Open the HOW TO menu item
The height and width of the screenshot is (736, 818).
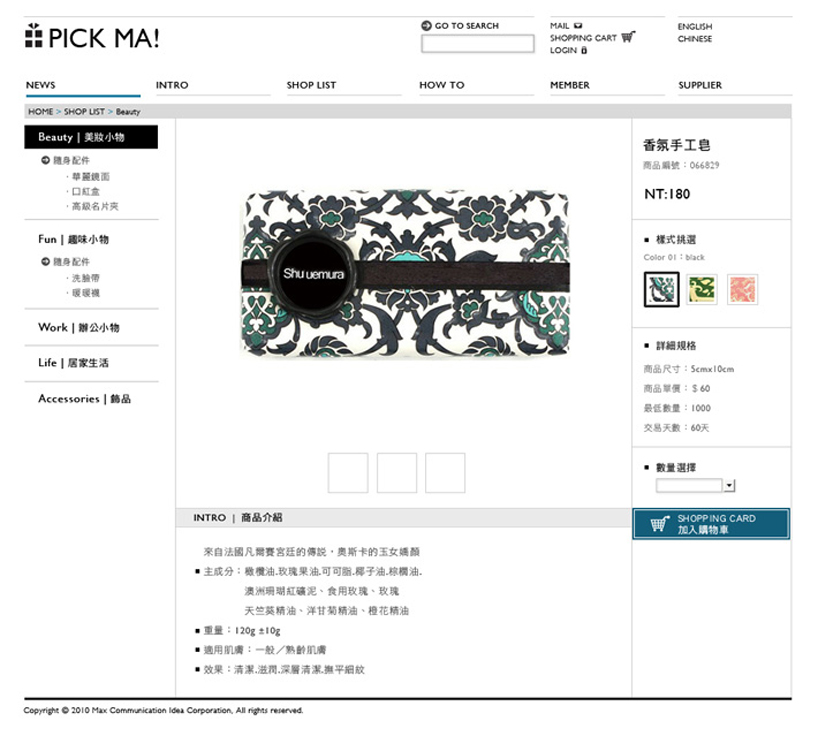(x=442, y=85)
